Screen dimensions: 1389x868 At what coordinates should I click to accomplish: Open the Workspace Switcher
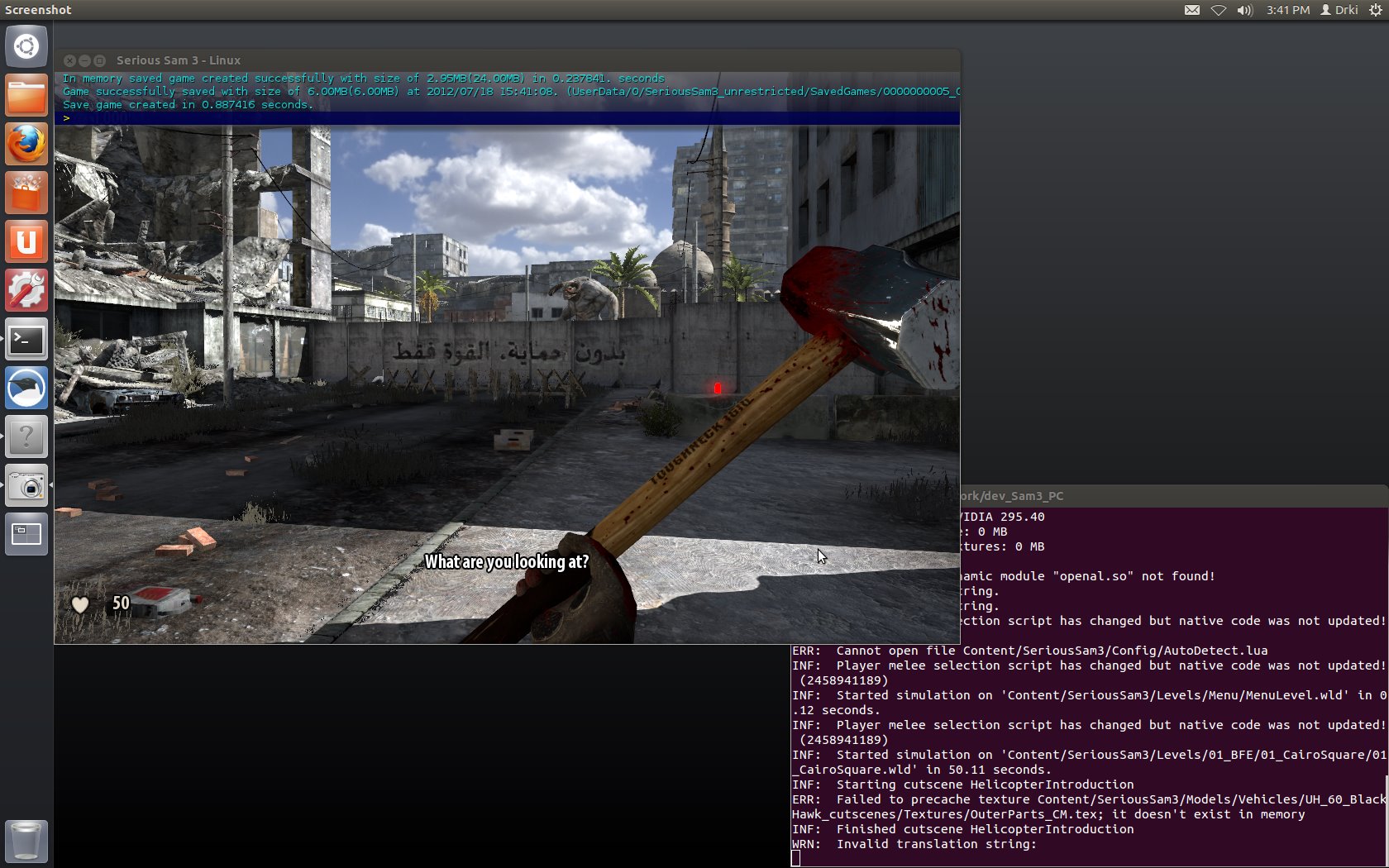coord(26,535)
